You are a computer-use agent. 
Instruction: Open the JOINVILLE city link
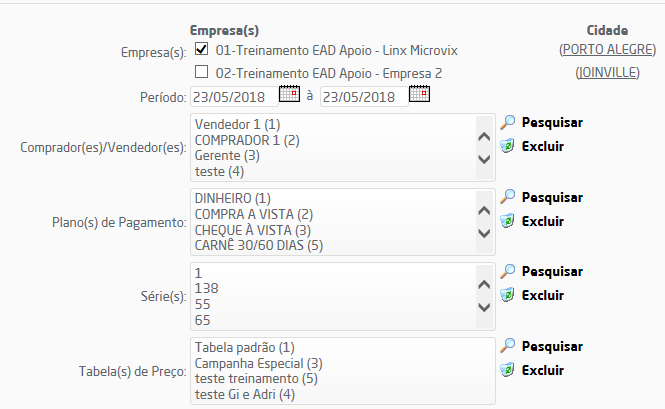click(608, 72)
